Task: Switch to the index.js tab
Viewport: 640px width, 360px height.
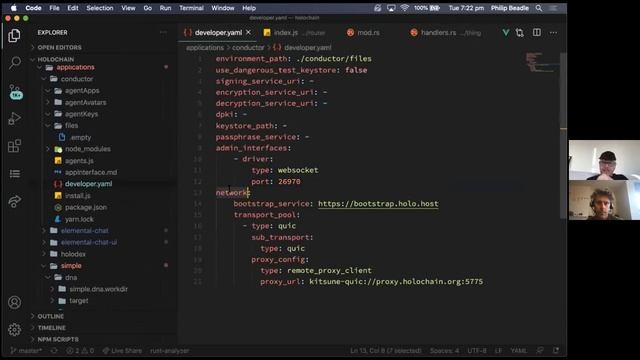Action: pos(295,33)
